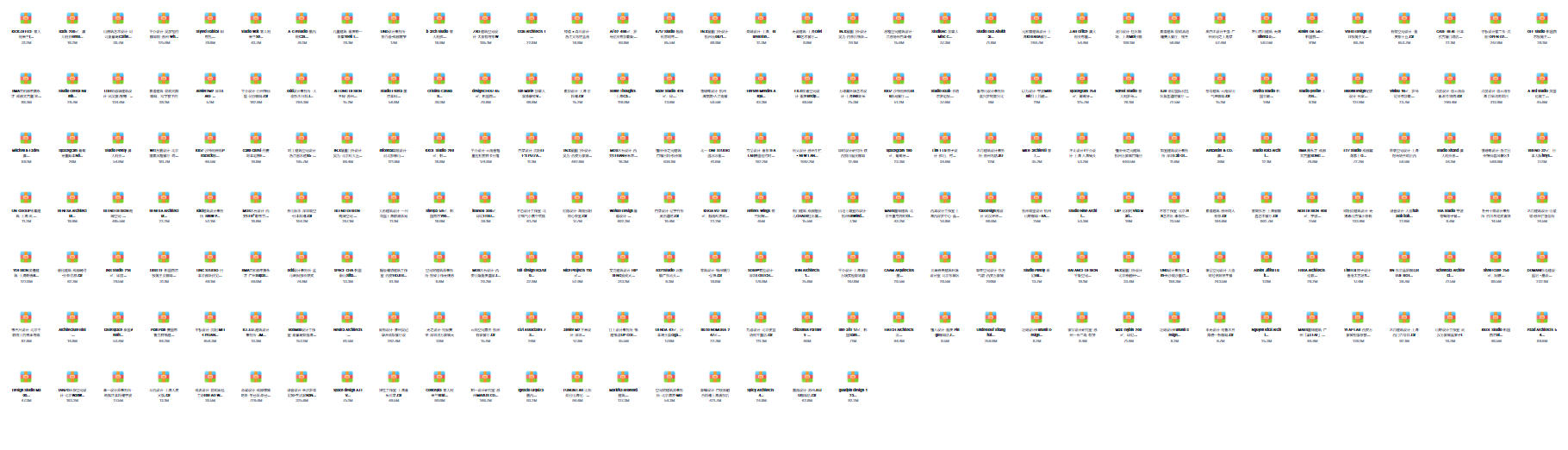This screenshot has width=1568, height=450.
Task: Click the 'b arch studio' archive icon
Action: [439, 18]
